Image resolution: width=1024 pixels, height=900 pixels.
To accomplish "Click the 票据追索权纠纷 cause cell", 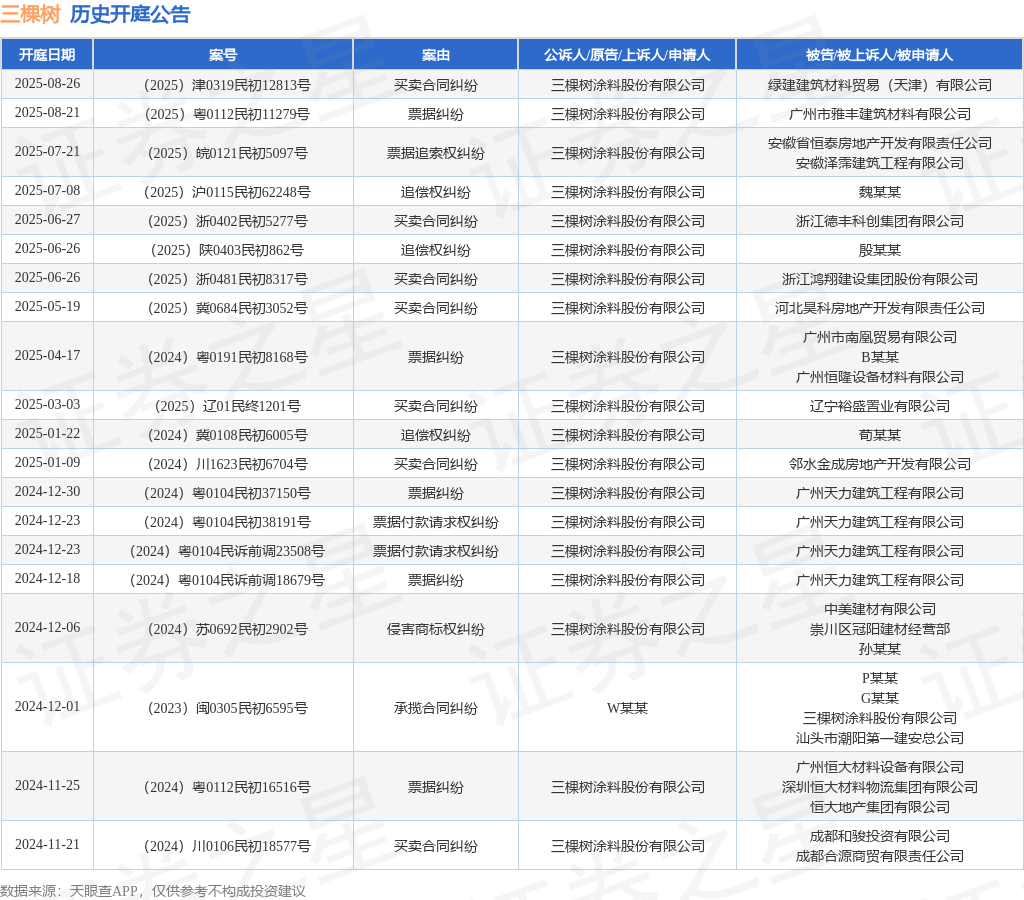I will pos(436,153).
